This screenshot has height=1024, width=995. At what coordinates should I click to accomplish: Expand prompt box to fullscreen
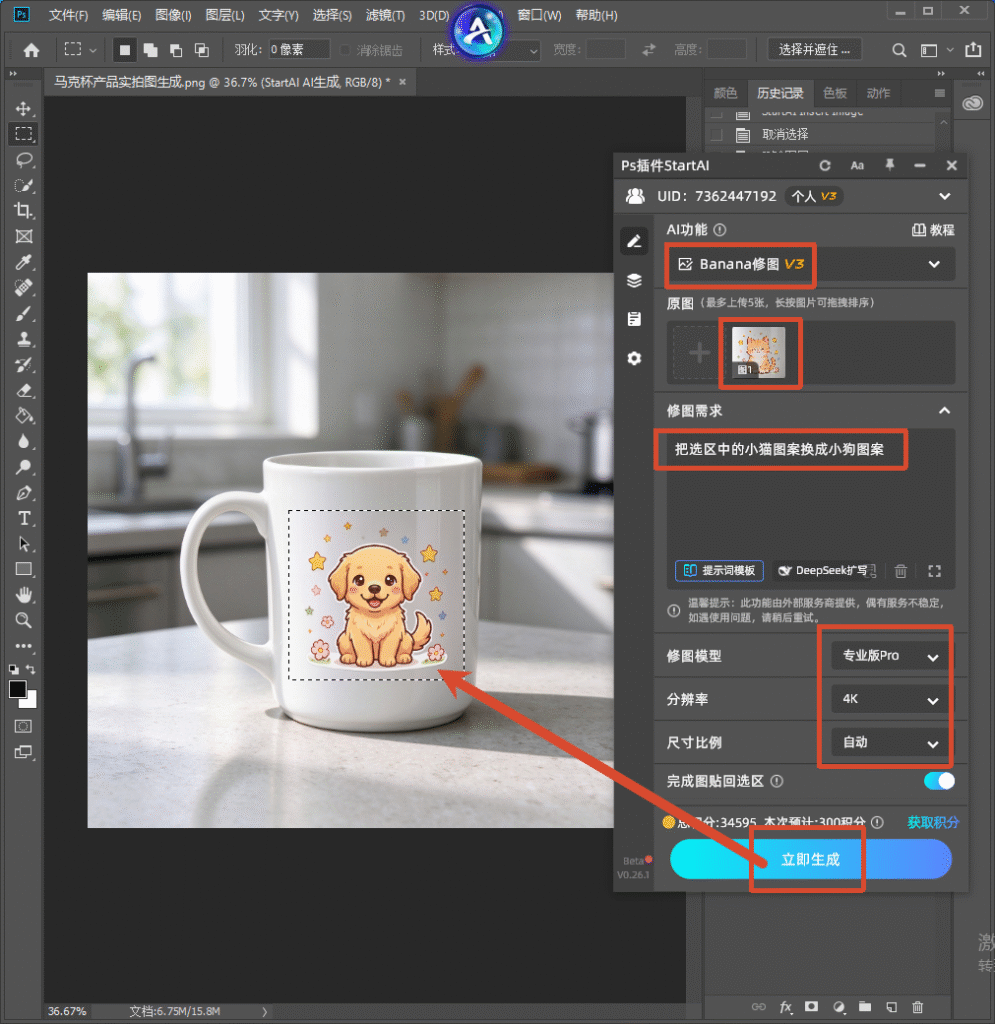click(935, 571)
